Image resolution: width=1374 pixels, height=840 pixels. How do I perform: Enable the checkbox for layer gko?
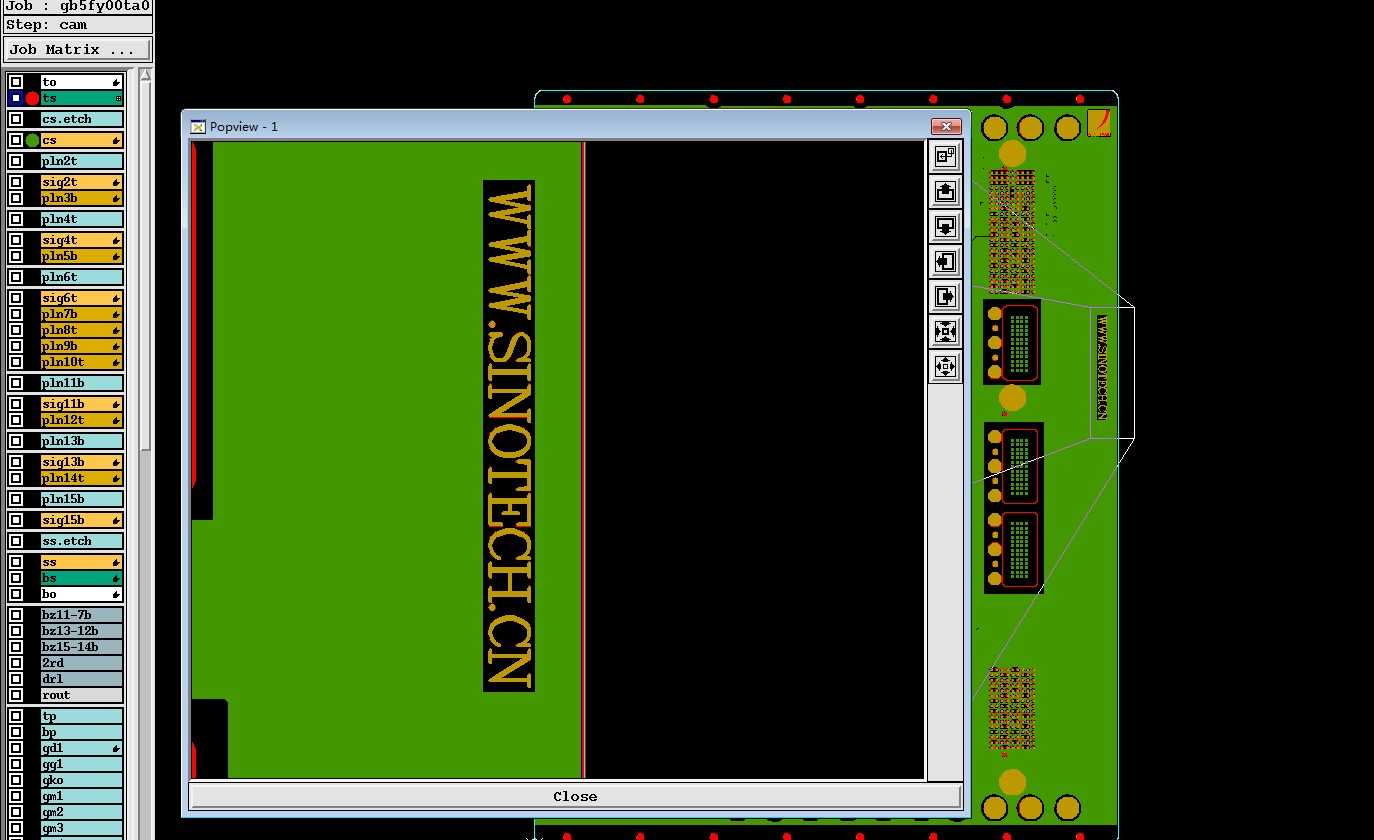coord(16,780)
